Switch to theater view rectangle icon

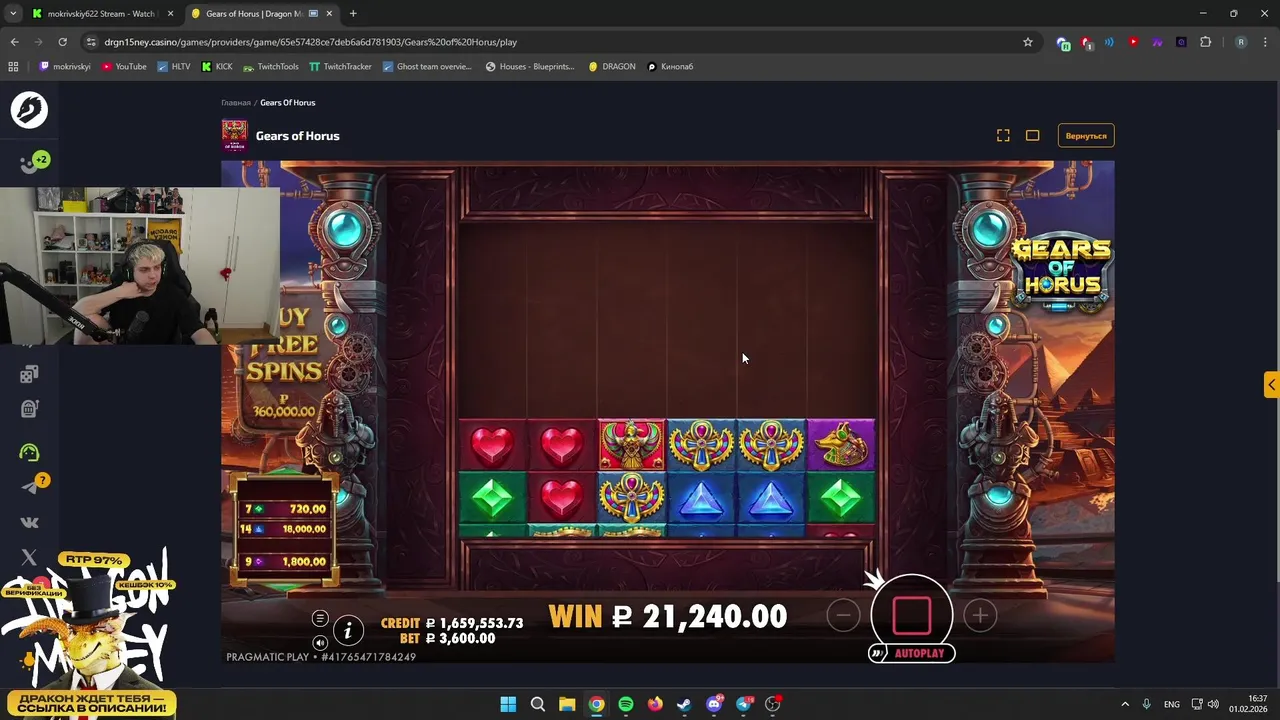tap(1033, 135)
